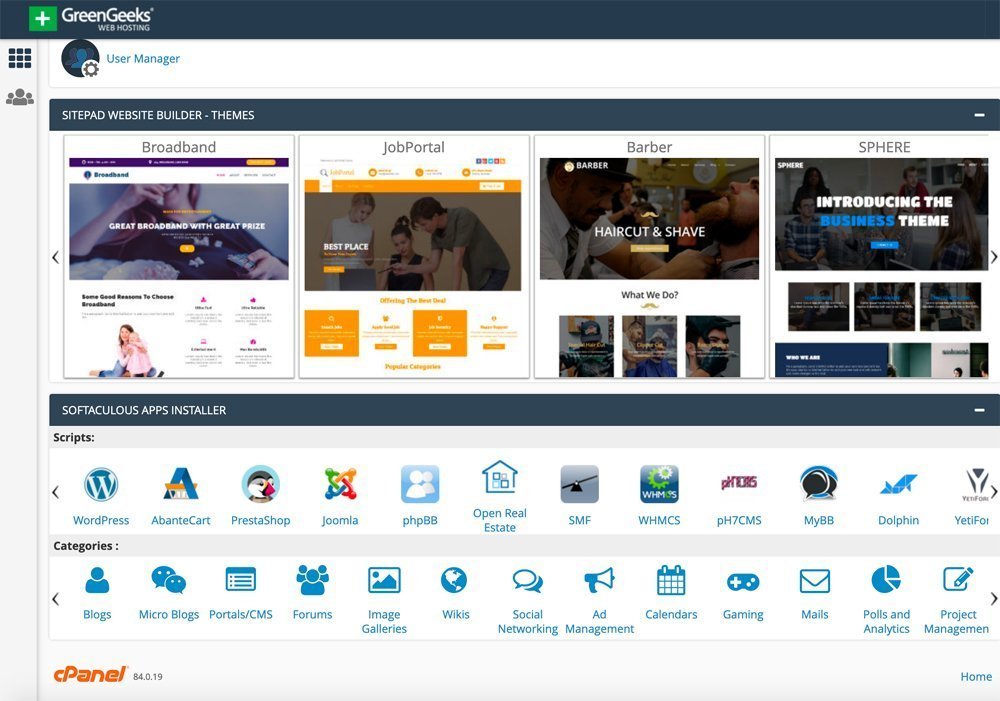
Task: Click the User Manager icon
Action: tap(80, 59)
